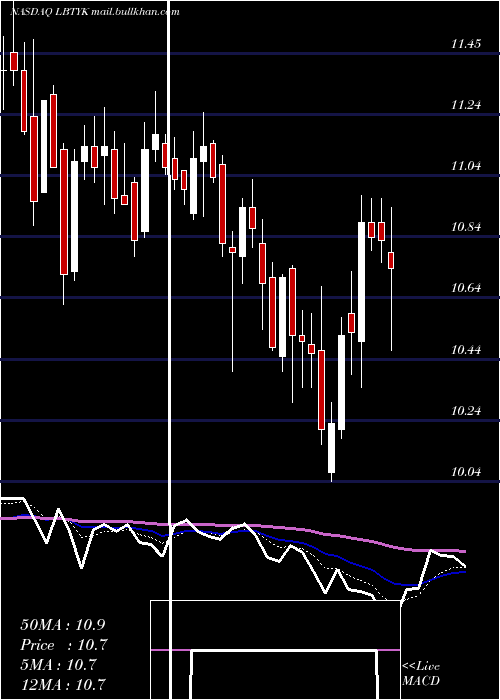
Task: Click the 10.24 price axis label
Action: pyautogui.click(x=466, y=411)
